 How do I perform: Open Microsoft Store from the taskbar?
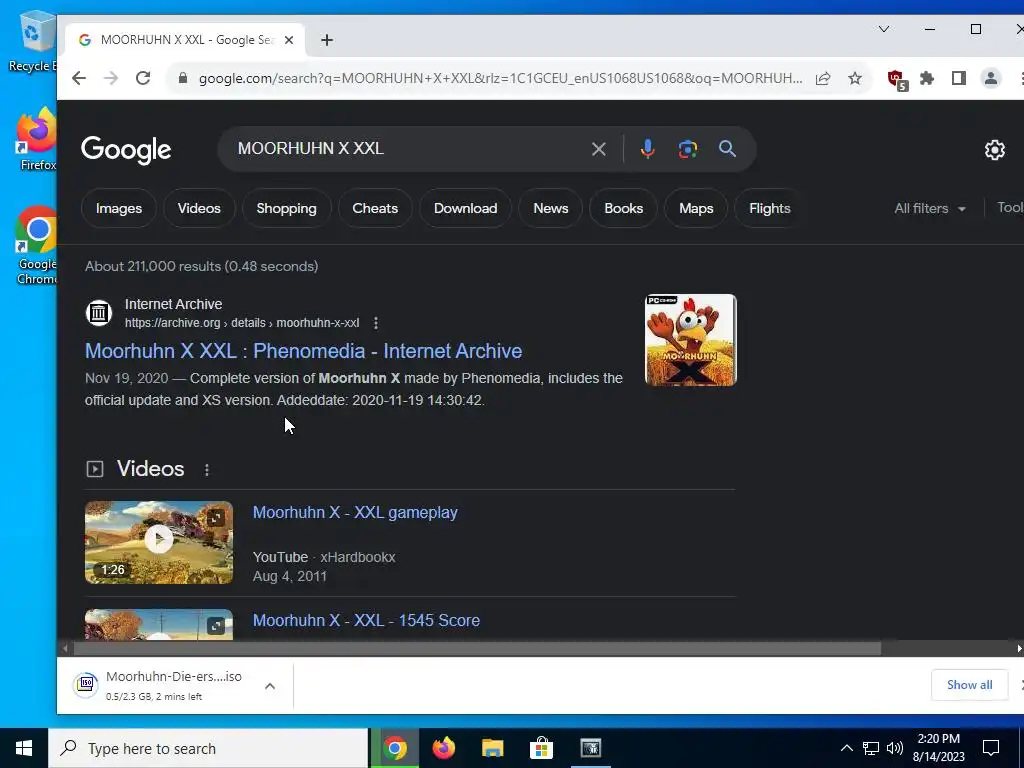(541, 748)
